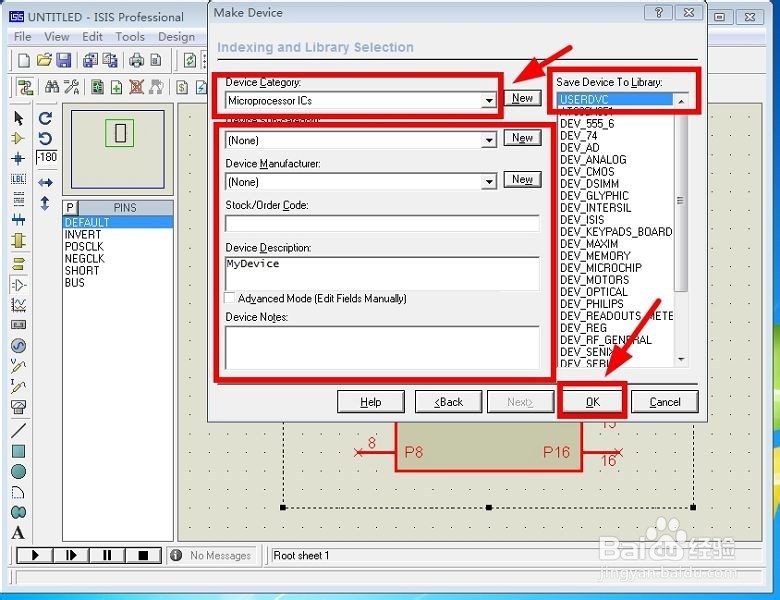Select DEV_ANALOG in the library list
Screen dimensions: 780x600
pos(593,160)
